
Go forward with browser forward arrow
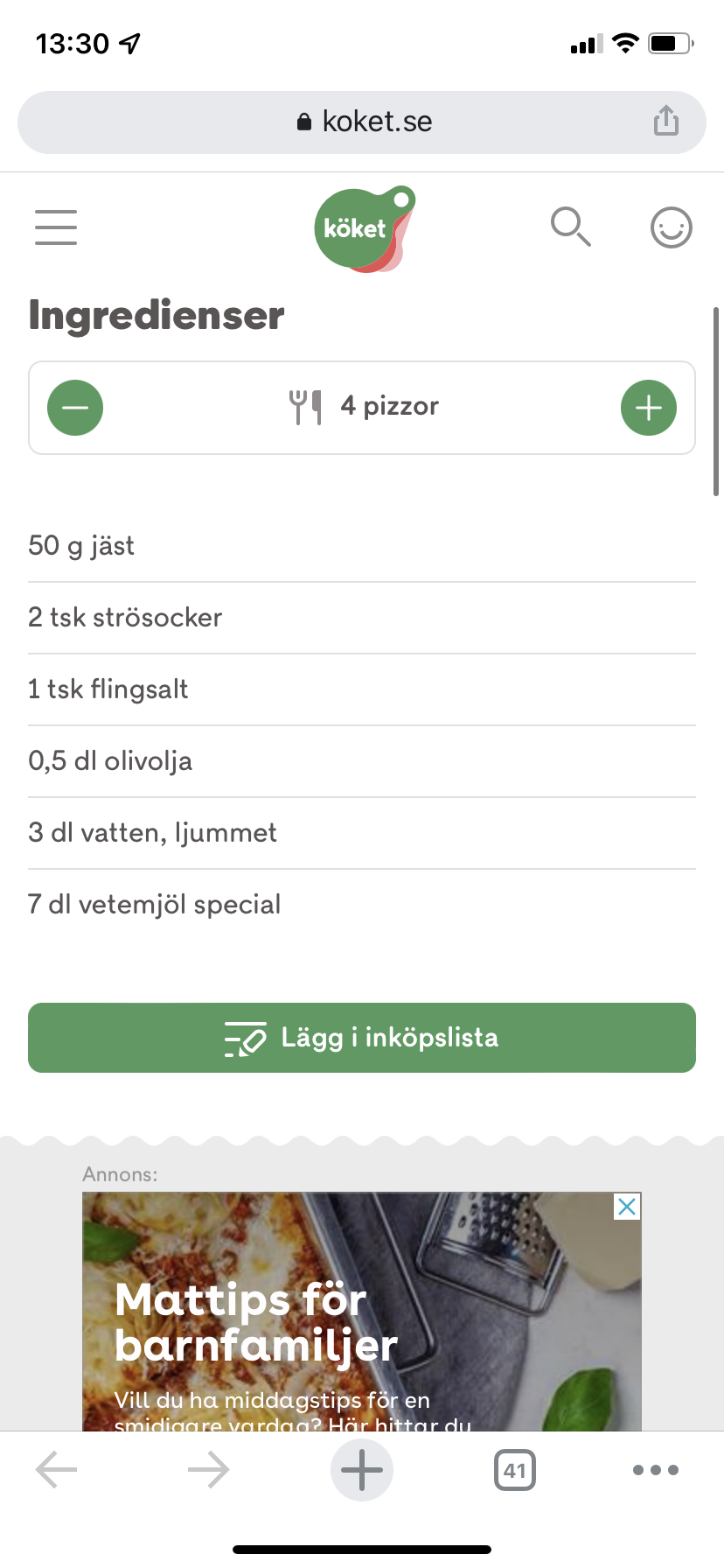(208, 1470)
